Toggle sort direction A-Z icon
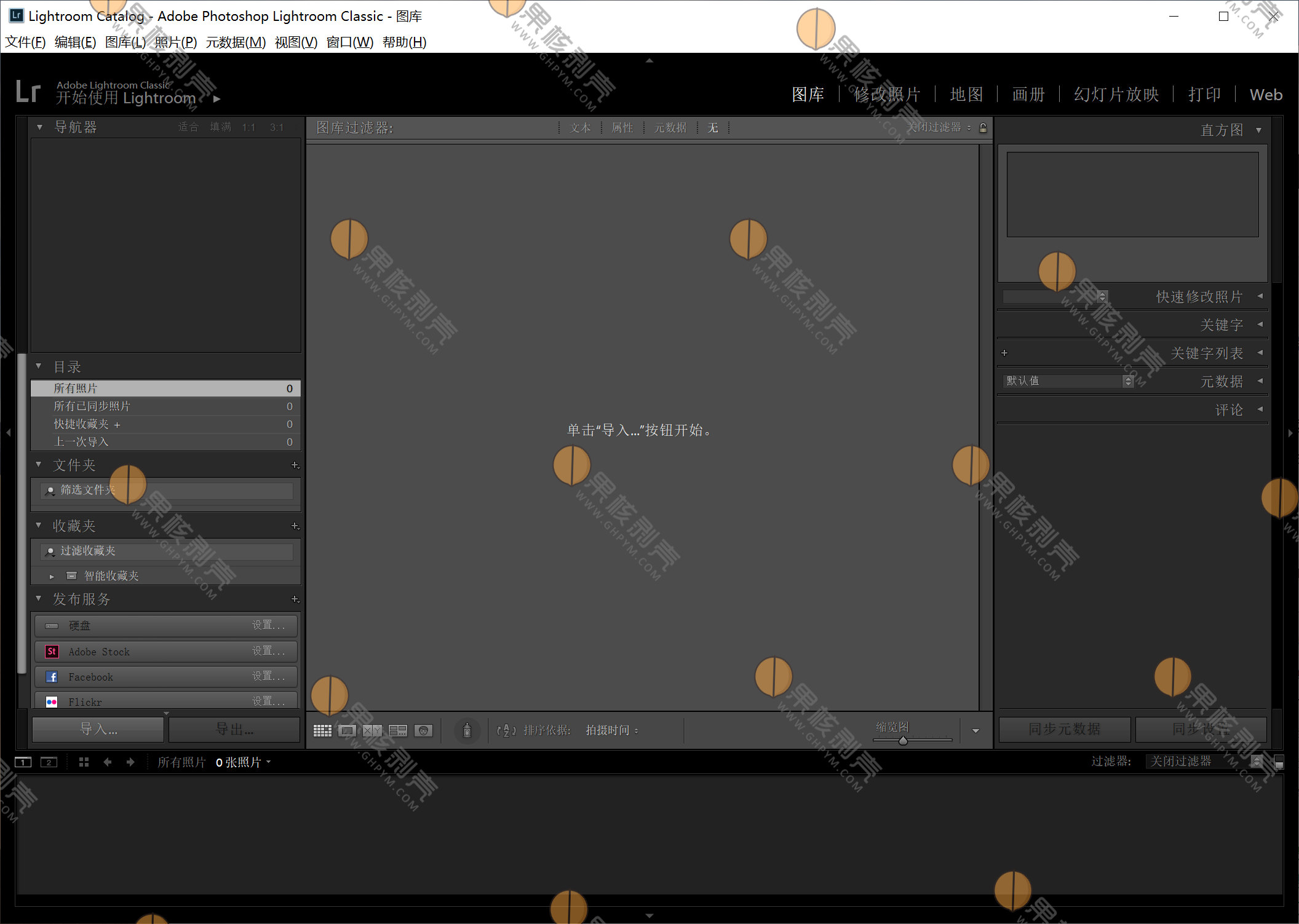The image size is (1299, 924). [x=506, y=730]
